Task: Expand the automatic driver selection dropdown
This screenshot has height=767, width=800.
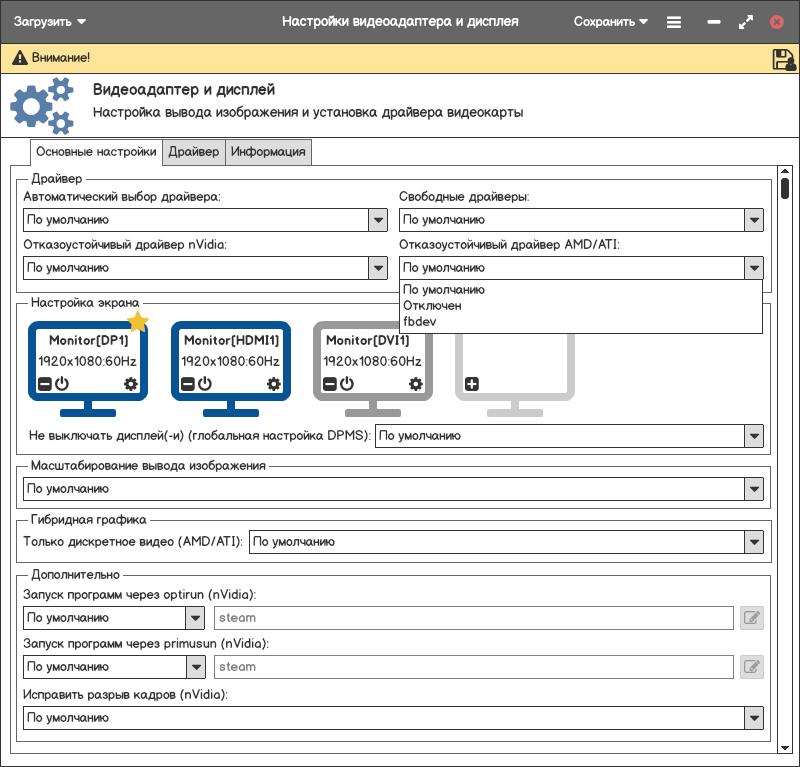Action: coord(378,220)
